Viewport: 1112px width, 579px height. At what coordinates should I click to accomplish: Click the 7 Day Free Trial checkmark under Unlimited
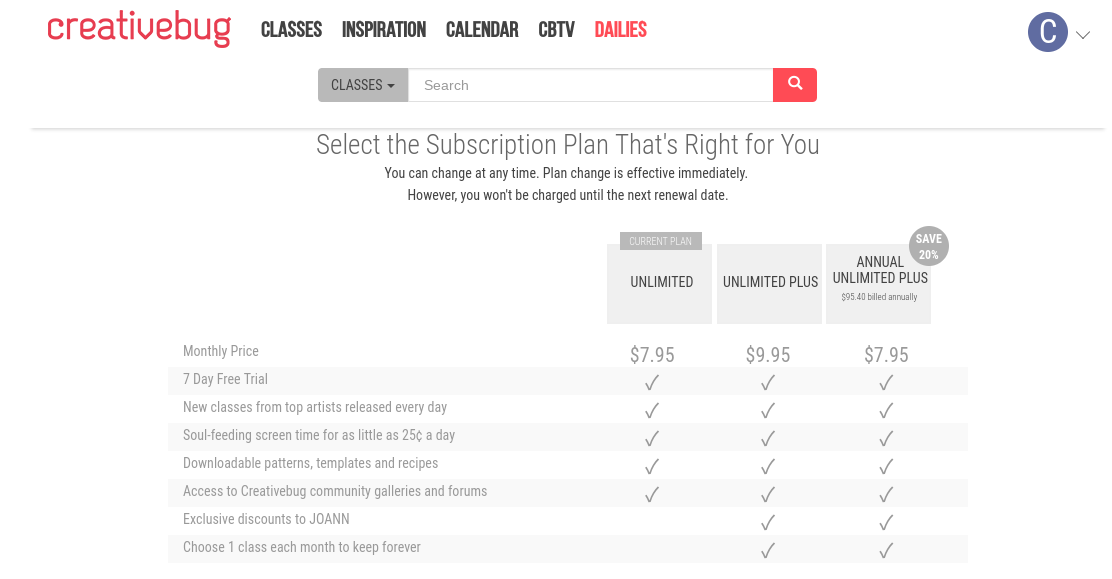pos(652,382)
